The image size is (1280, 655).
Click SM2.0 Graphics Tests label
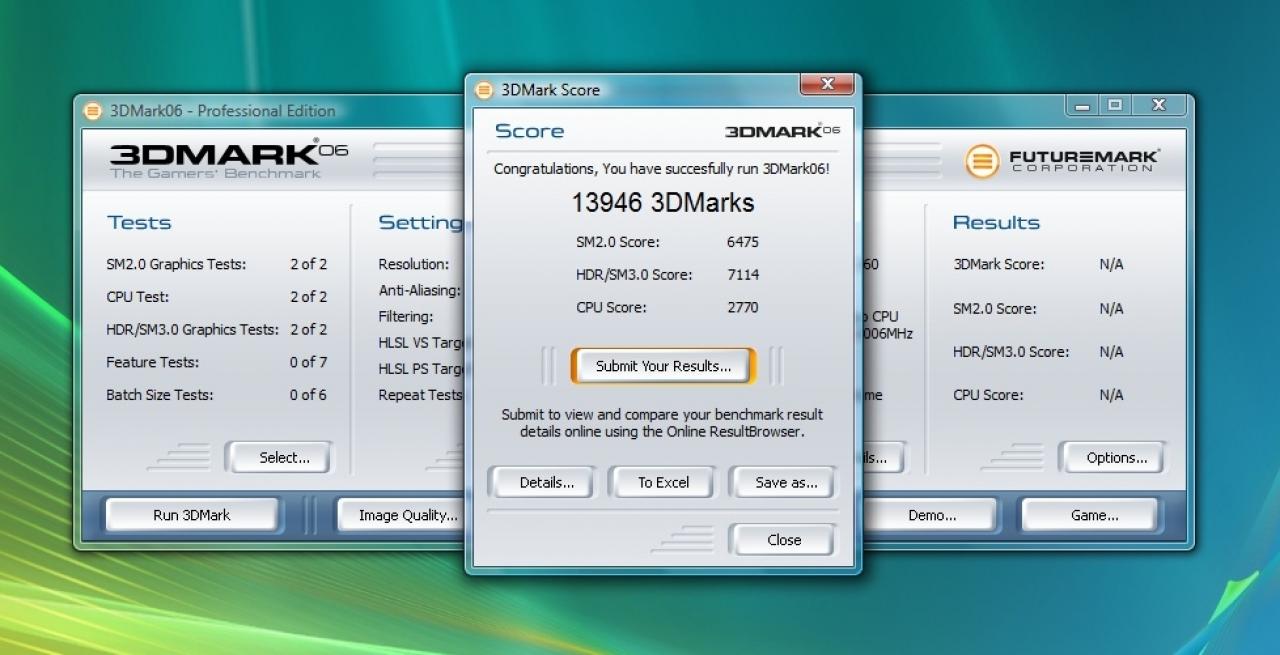[x=176, y=265]
